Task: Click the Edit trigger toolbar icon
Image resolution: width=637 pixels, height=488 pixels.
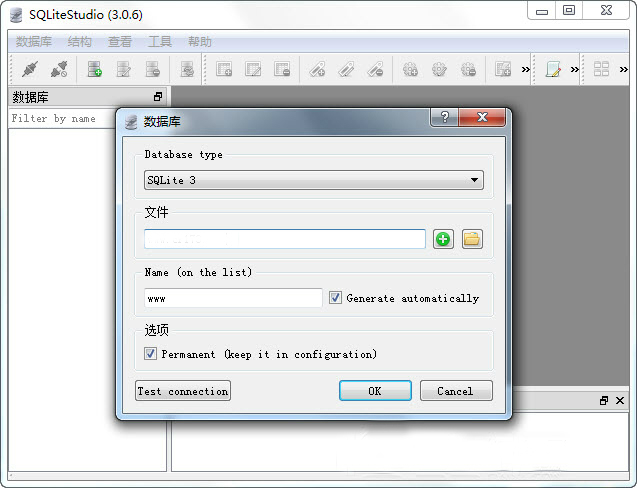Action: click(439, 69)
